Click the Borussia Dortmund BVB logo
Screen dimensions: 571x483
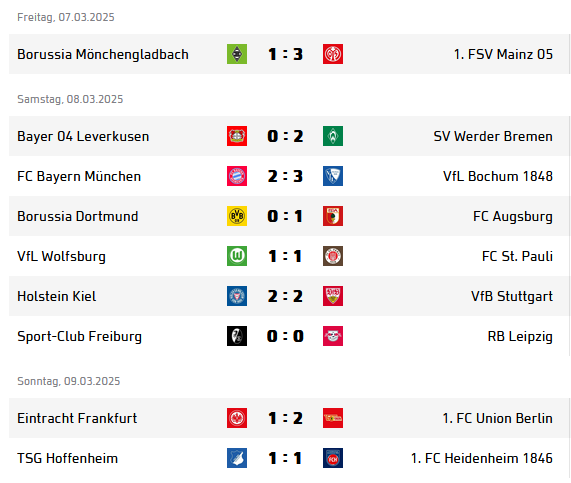click(237, 216)
